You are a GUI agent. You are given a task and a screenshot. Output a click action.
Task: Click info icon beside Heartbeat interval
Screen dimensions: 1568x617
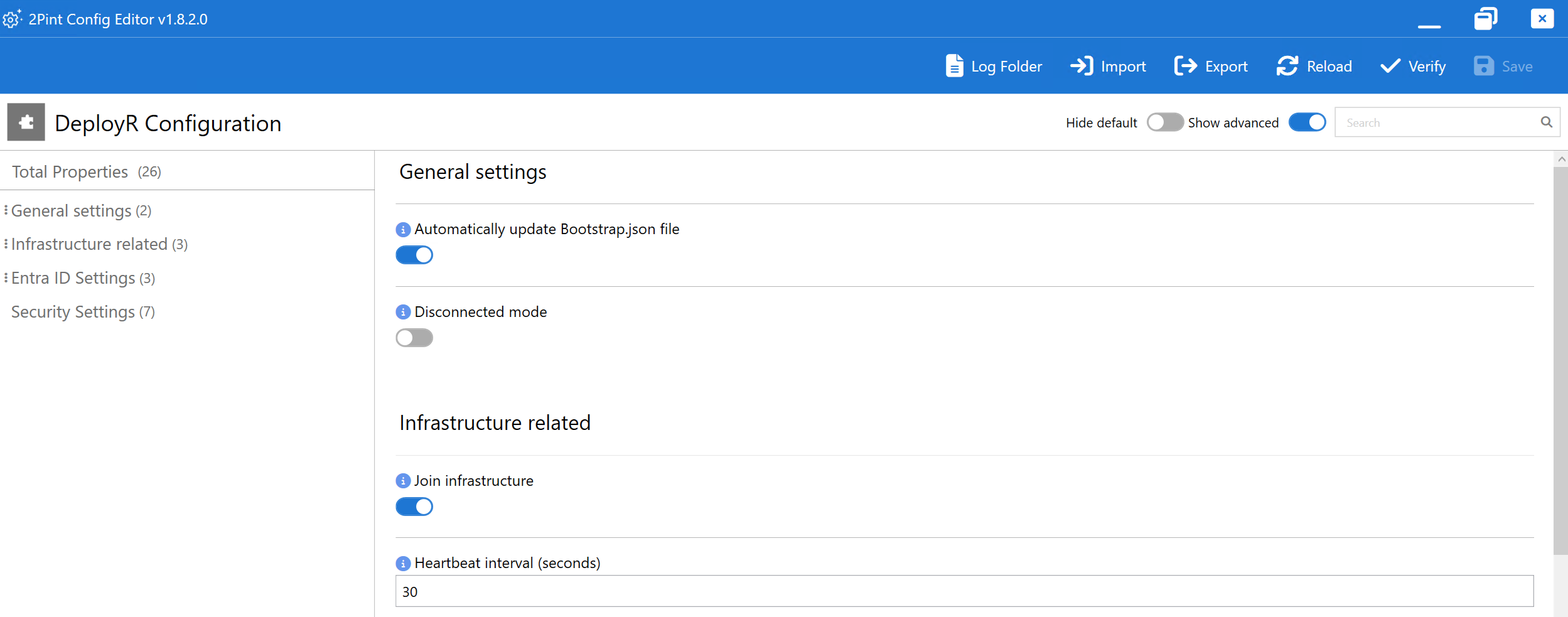403,564
